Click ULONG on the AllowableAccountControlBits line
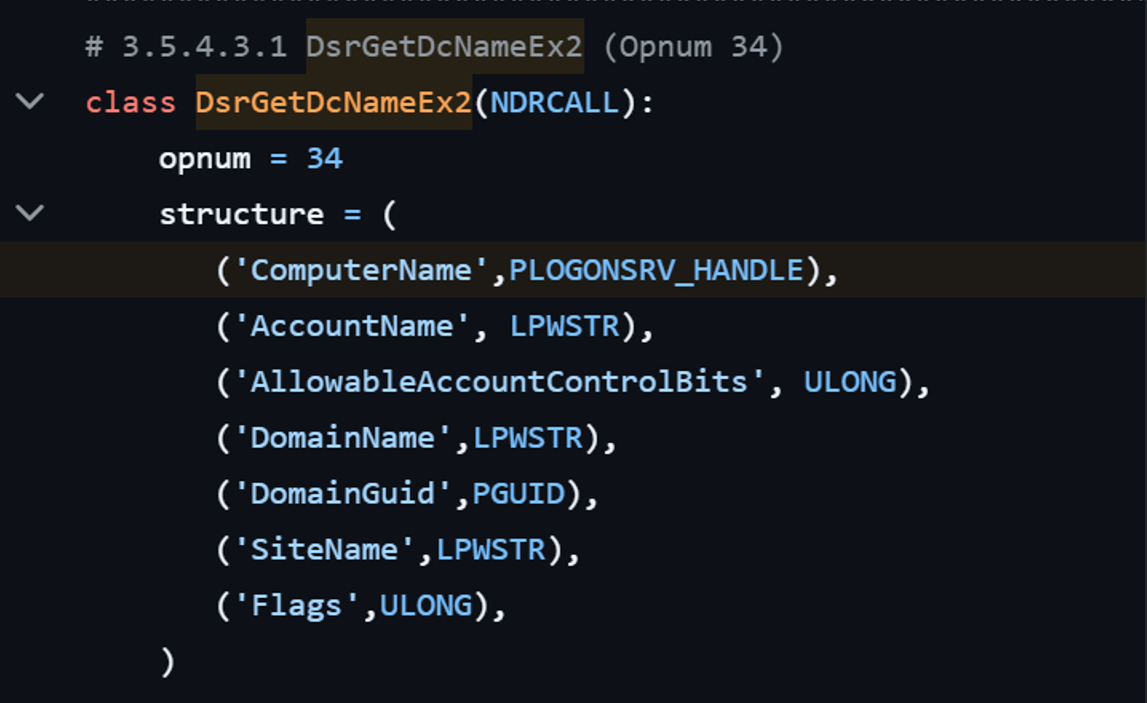 coord(850,382)
